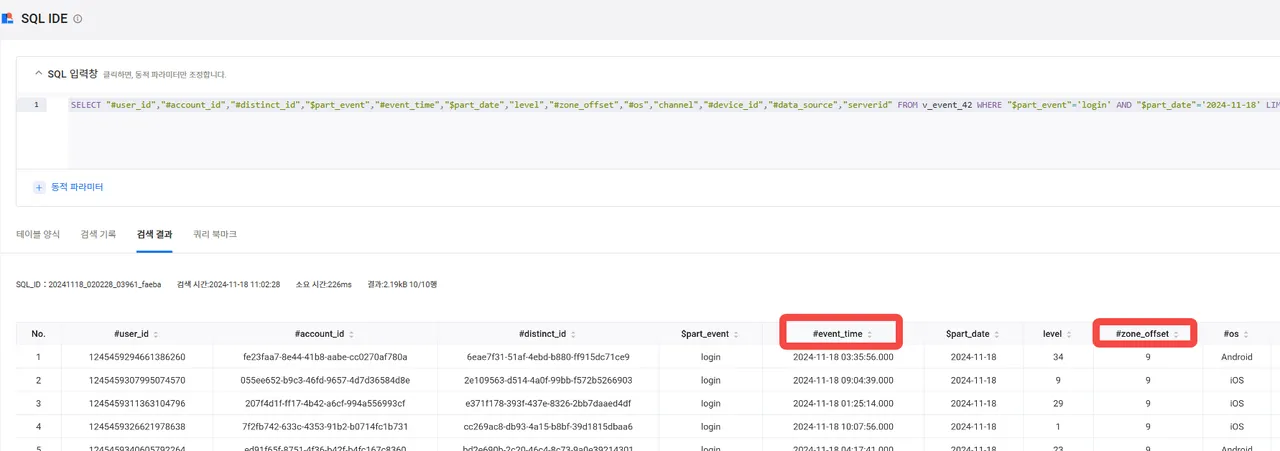Select distinct id 2e109563-d514-4a0f-99bb-f572b5266903
The image size is (1280, 451).
point(548,380)
